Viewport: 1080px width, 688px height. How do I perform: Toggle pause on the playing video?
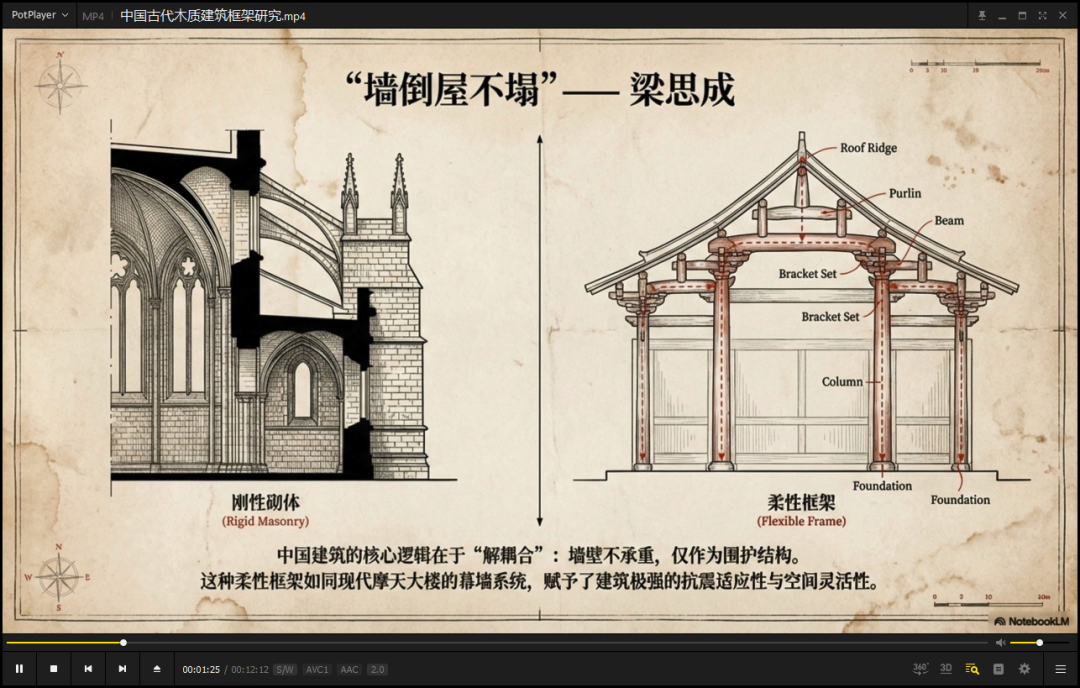20,669
